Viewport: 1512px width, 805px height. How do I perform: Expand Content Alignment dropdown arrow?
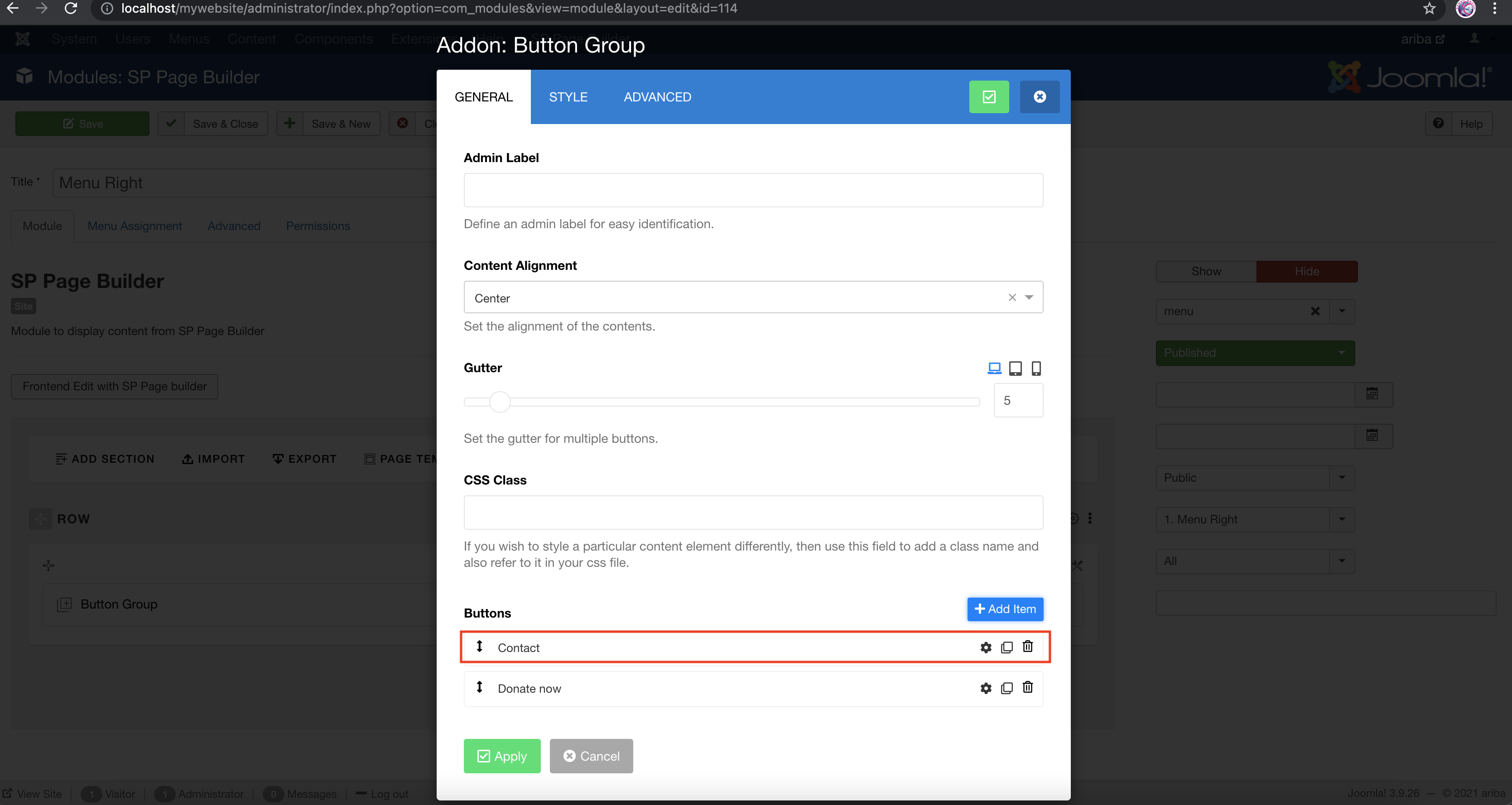(1029, 297)
